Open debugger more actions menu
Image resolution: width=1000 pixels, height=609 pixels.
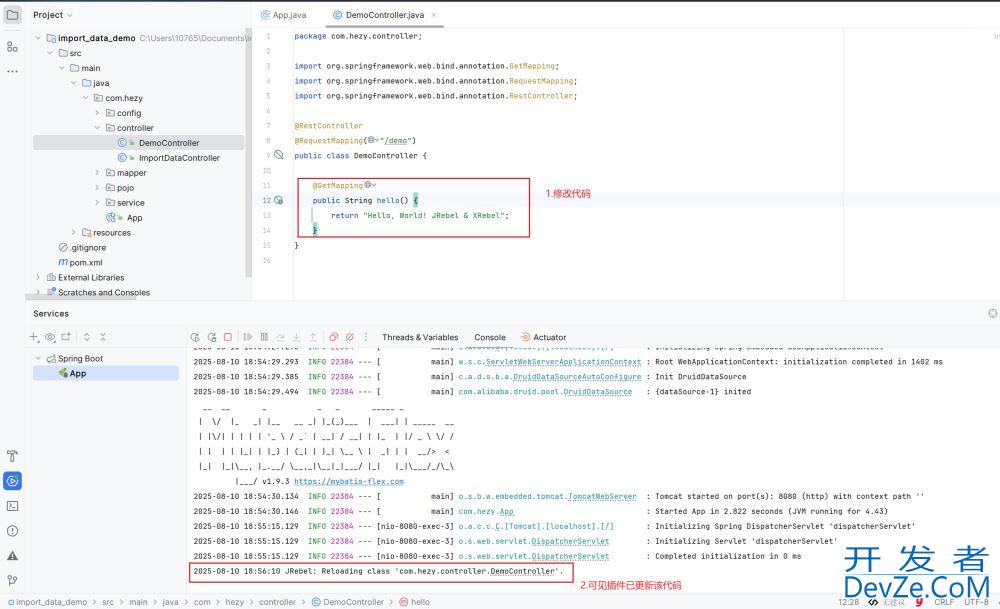(366, 337)
